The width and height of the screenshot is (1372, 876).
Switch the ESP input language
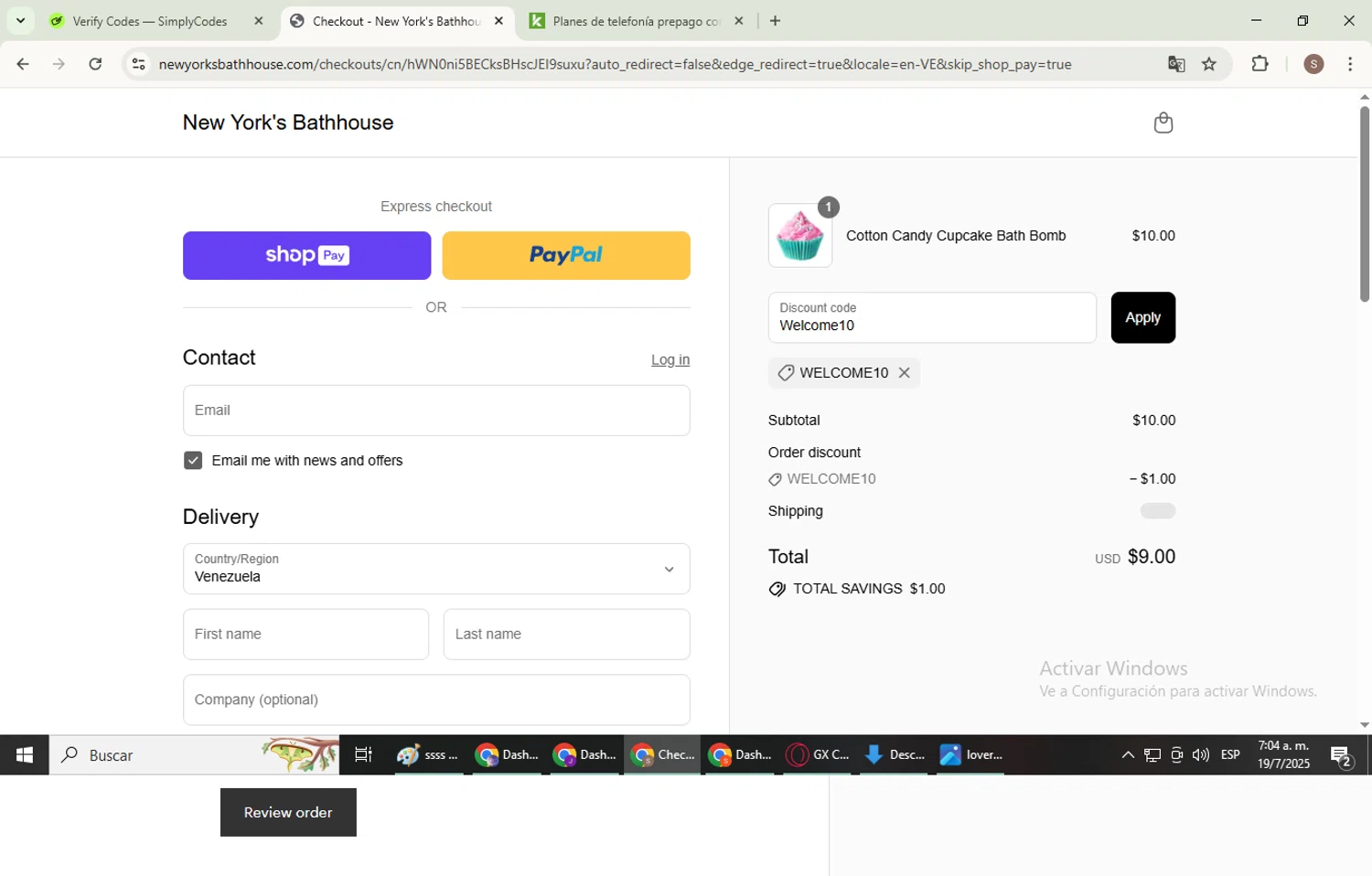click(1230, 755)
